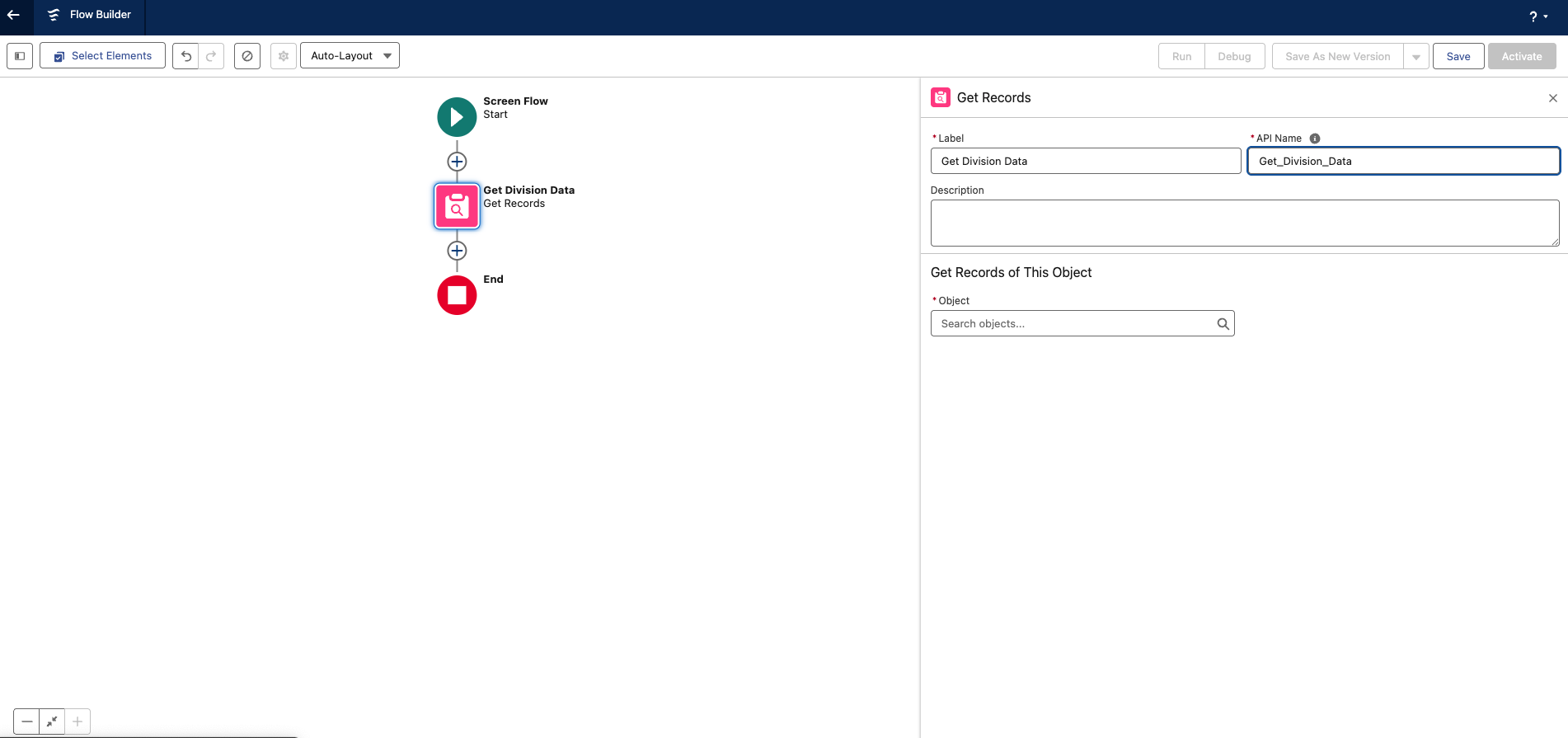Close the Get Records panel

tap(1552, 98)
